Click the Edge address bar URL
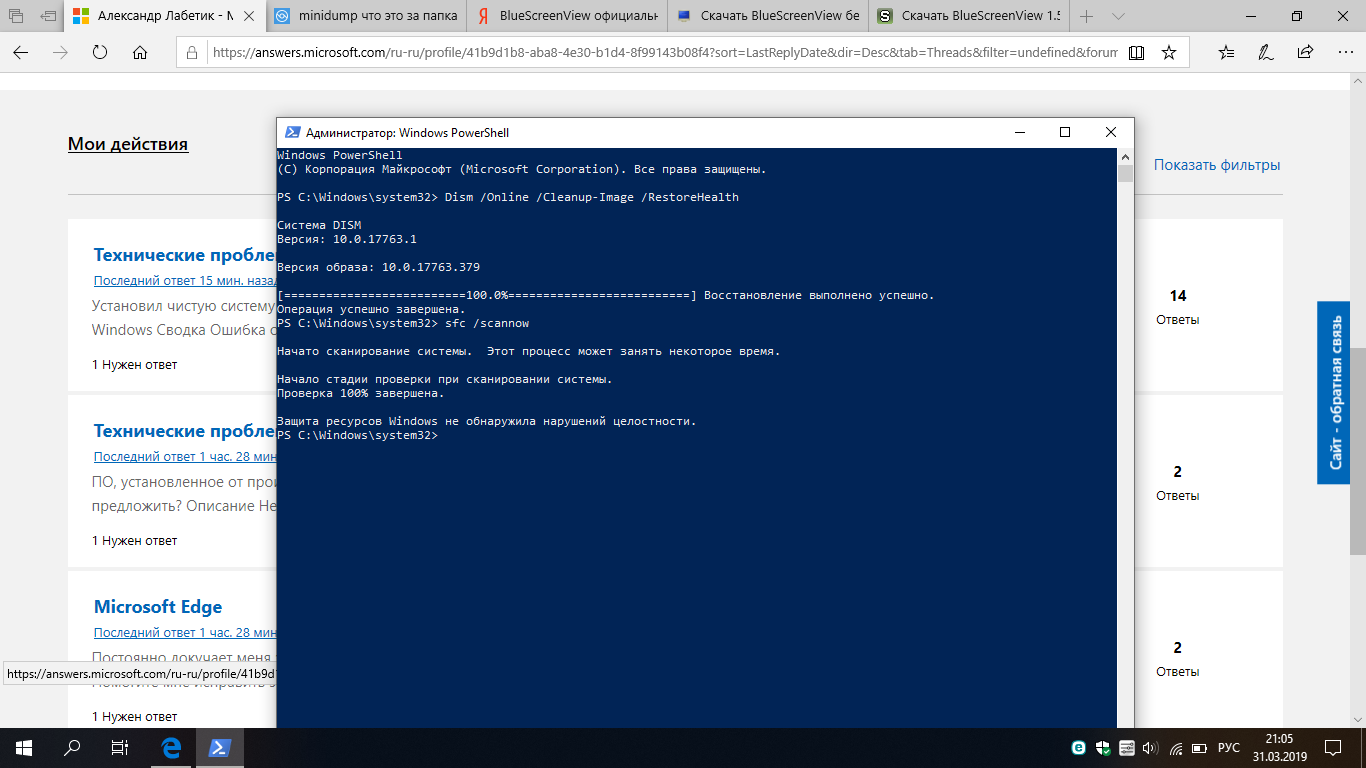The width and height of the screenshot is (1366, 768). (x=665, y=52)
